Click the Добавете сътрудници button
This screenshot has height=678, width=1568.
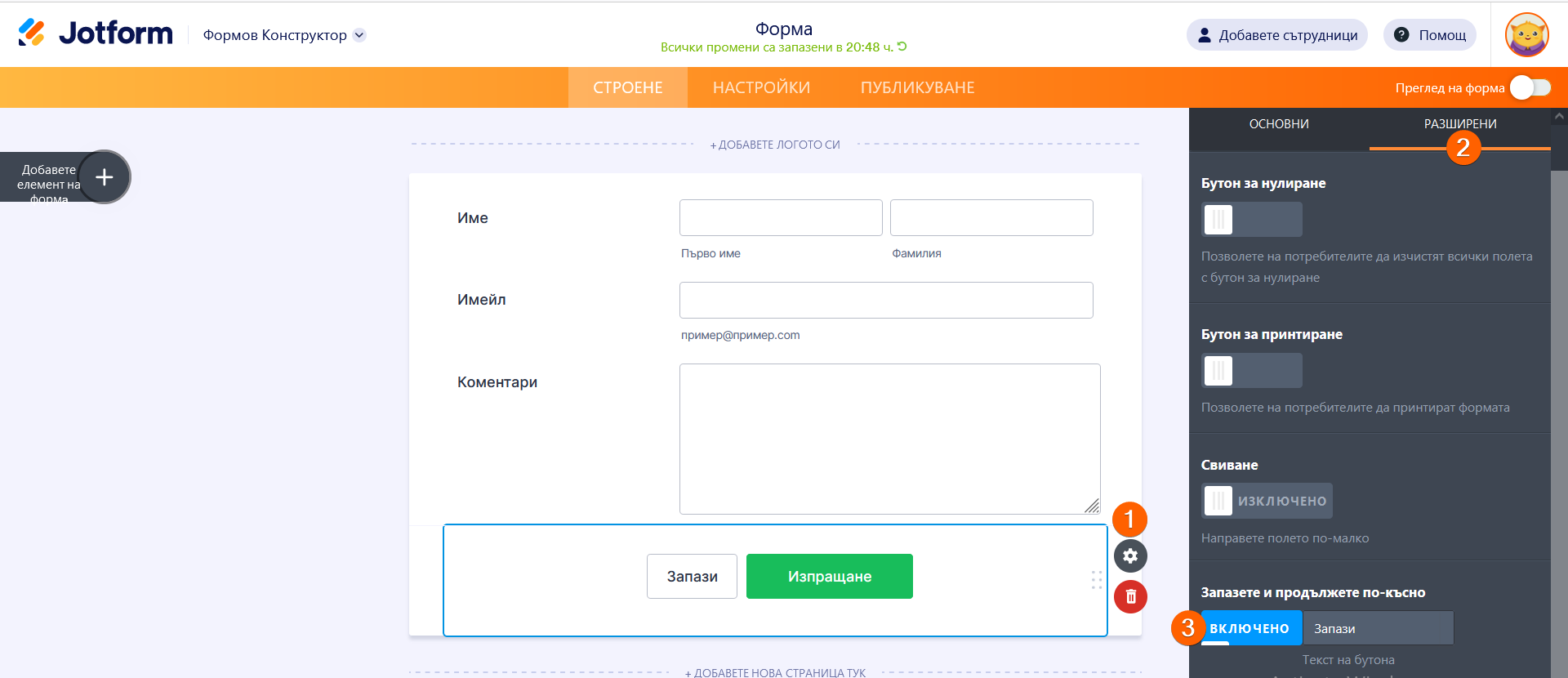pos(1276,35)
